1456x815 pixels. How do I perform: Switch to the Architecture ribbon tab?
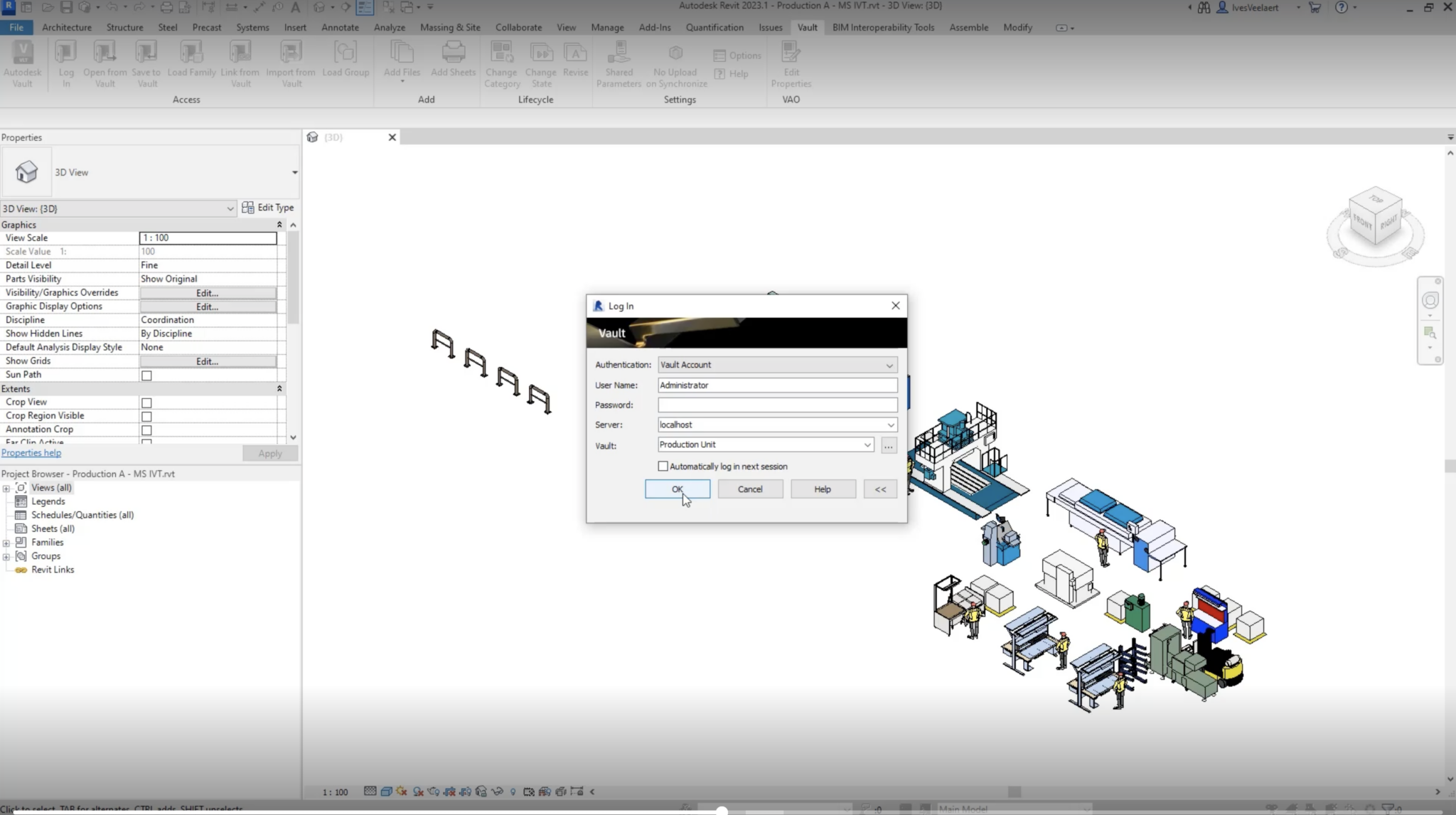tap(66, 27)
